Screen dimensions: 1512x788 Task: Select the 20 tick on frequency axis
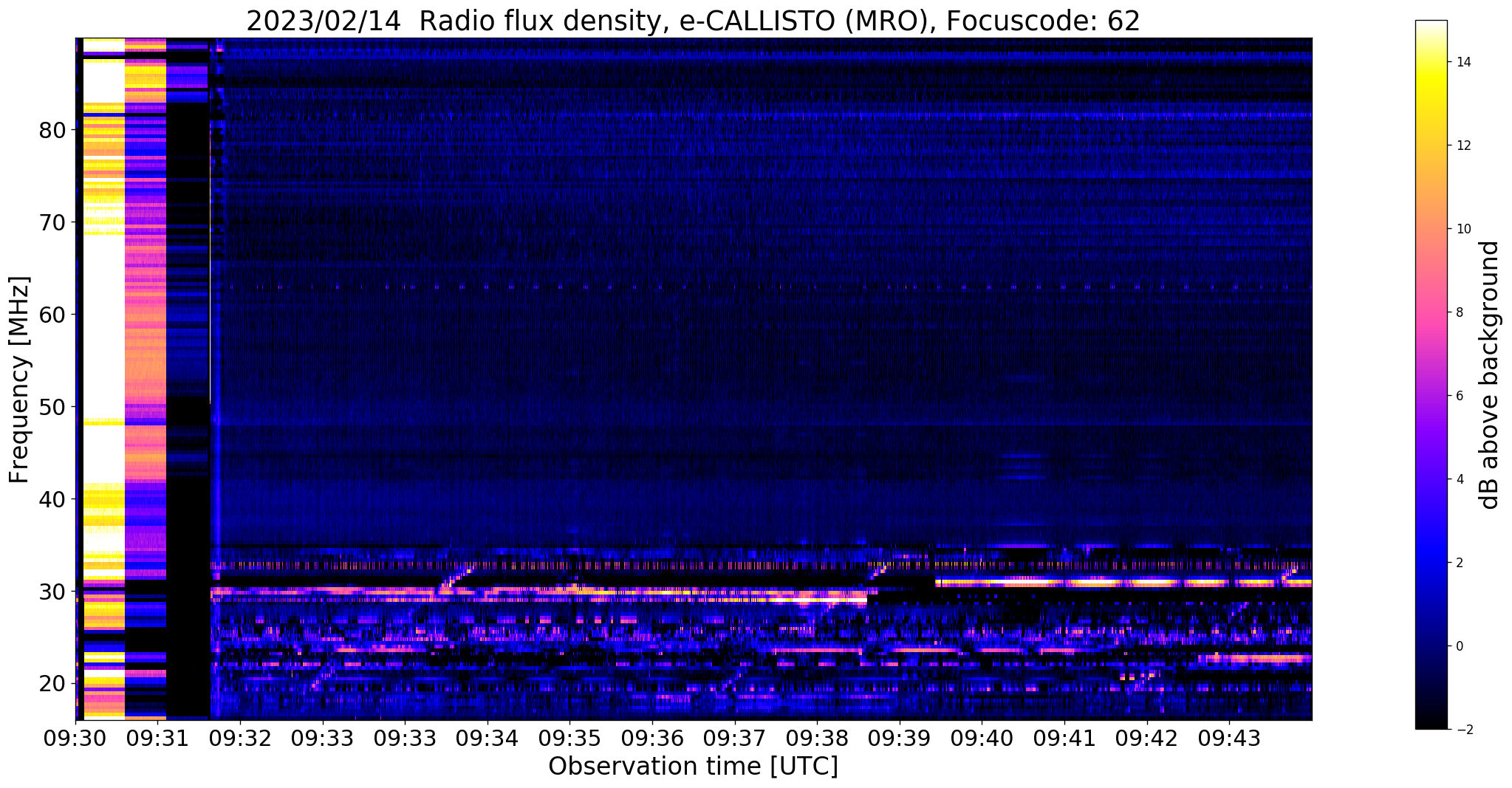(x=52, y=683)
